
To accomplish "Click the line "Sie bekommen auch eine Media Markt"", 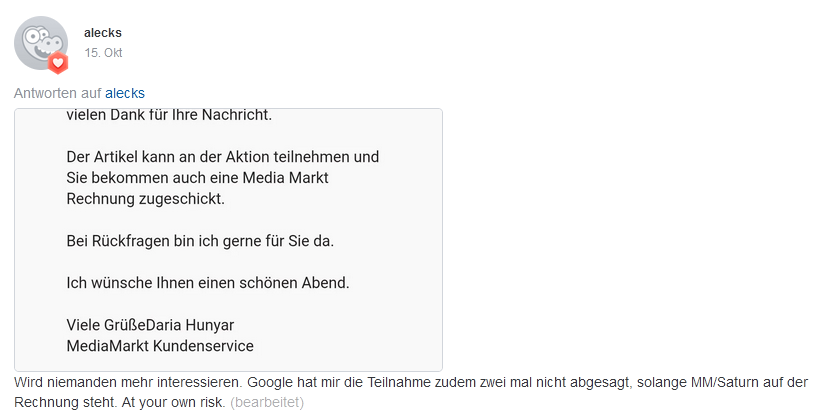I will point(197,178).
